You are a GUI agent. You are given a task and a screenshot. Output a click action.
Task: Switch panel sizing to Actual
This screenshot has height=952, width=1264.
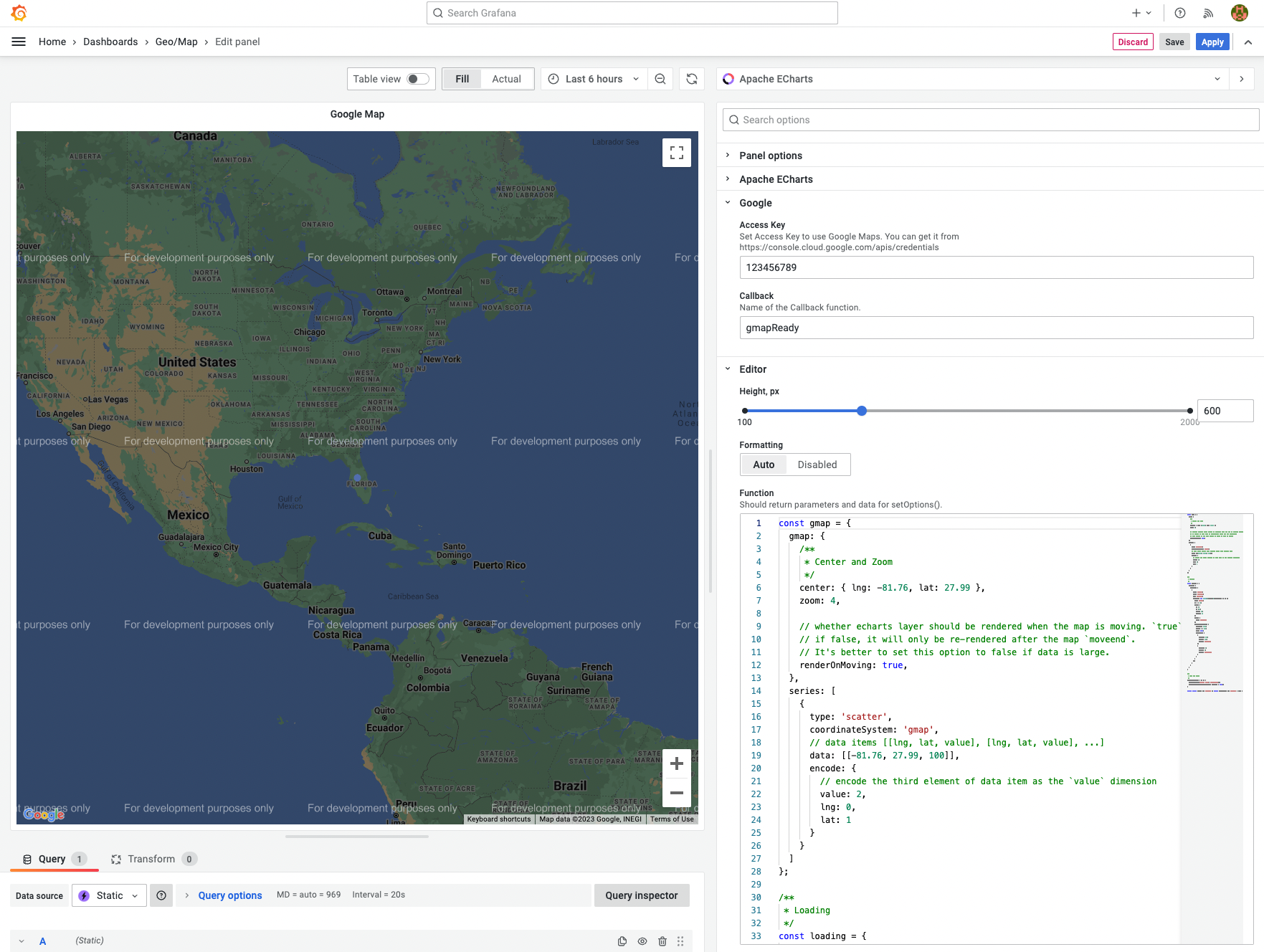506,79
